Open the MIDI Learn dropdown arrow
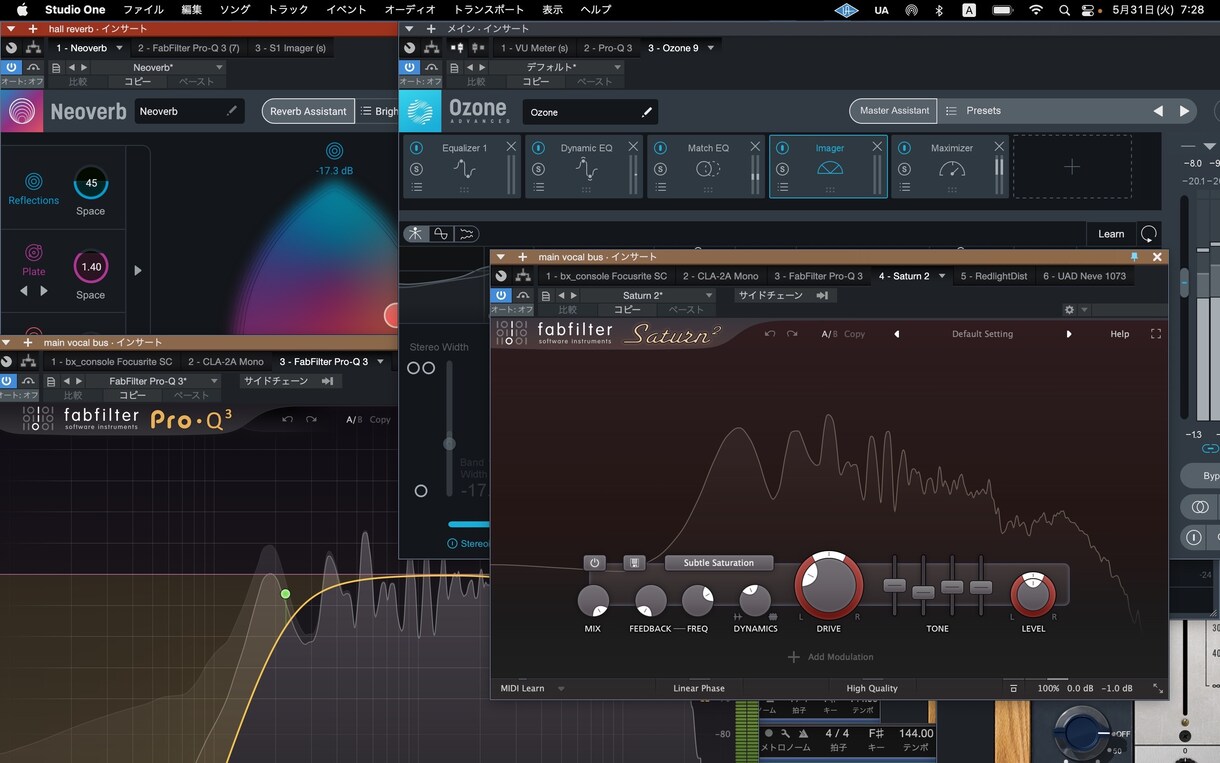Image resolution: width=1220 pixels, height=763 pixels. coord(561,689)
